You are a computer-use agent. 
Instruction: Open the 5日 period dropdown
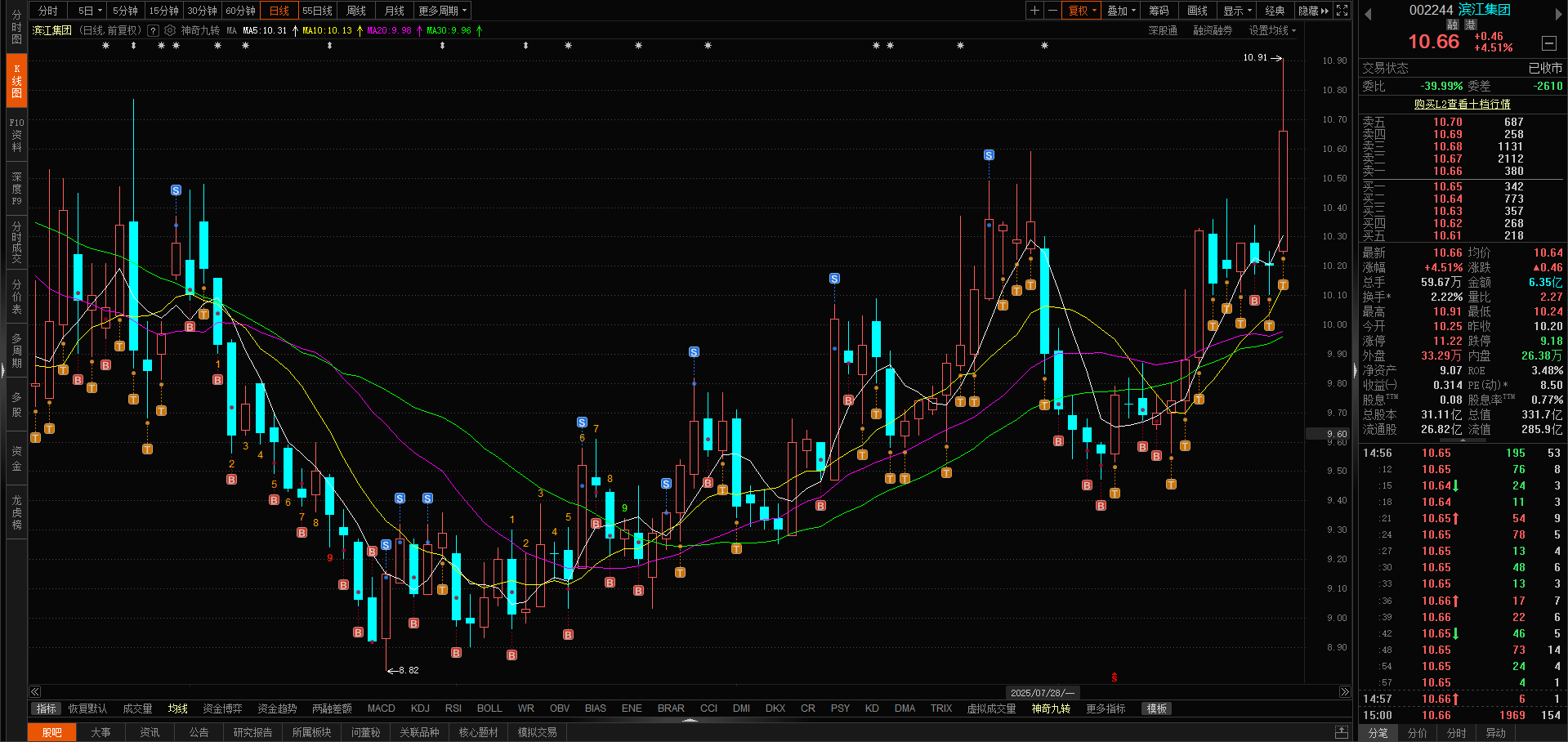90,11
